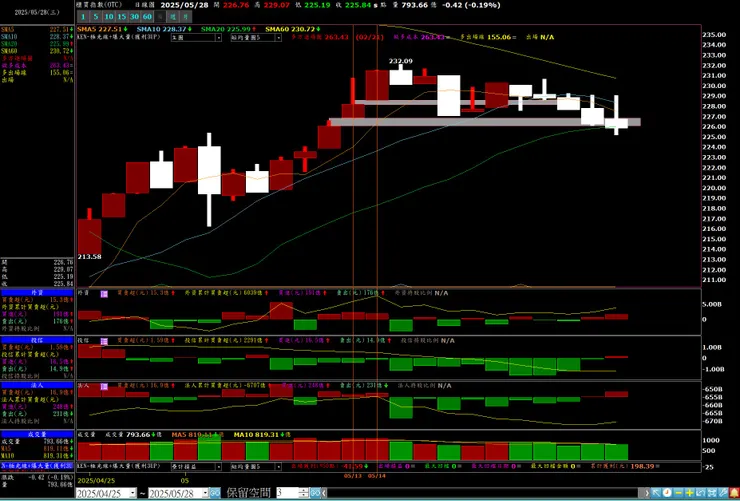Click the 213.58 low price label
Image resolution: width=740 pixels, height=501 pixels.
click(x=89, y=257)
